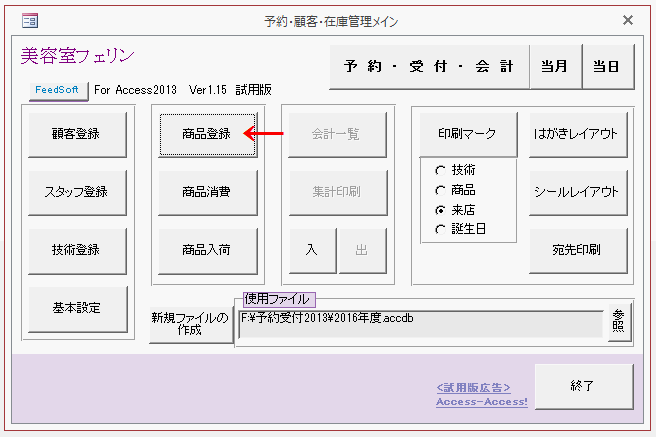
Task: Open the 予約・受付・会計 screen
Action: 429,66
